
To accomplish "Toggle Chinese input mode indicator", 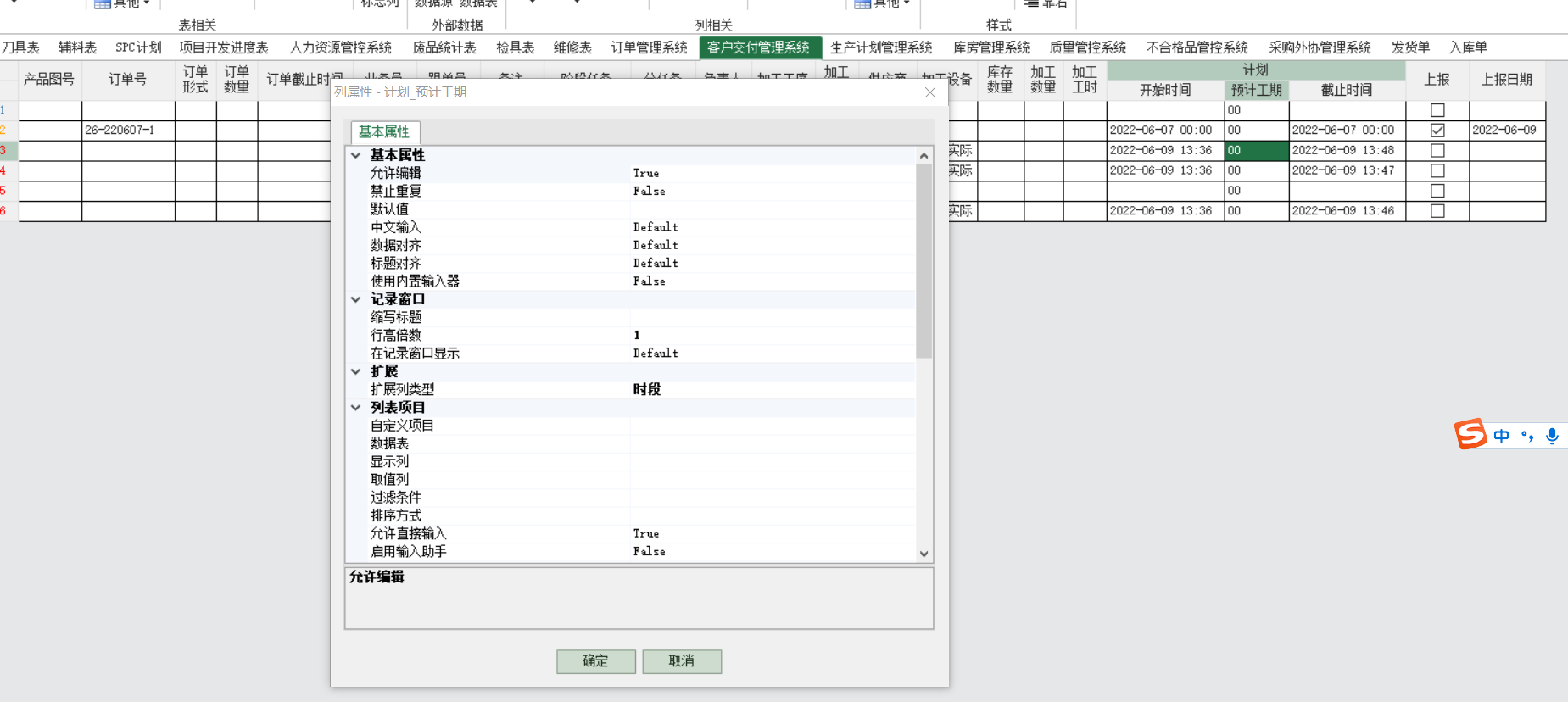I will coord(1502,436).
